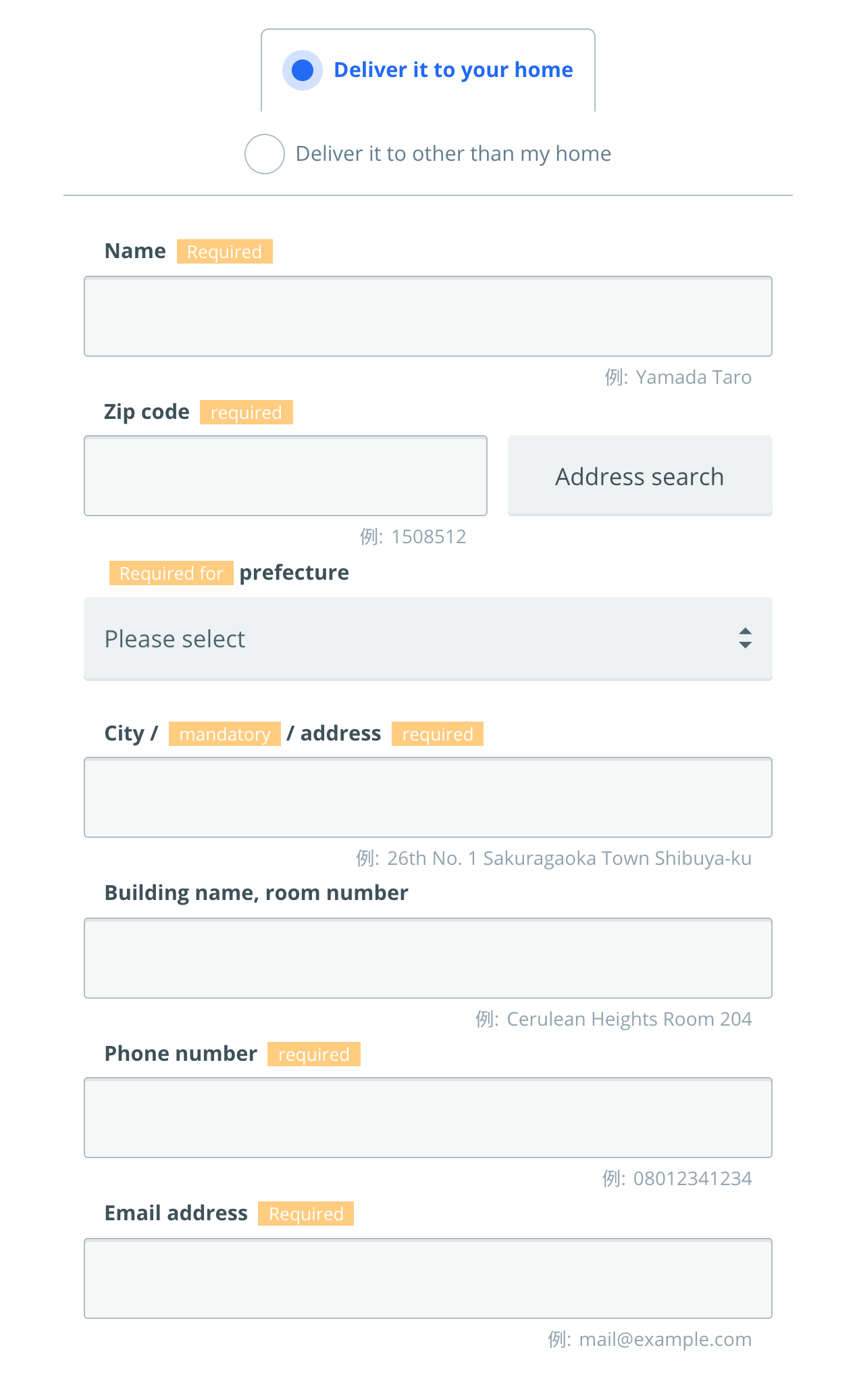Click the "Deliver it to other than my home" label

453,154
